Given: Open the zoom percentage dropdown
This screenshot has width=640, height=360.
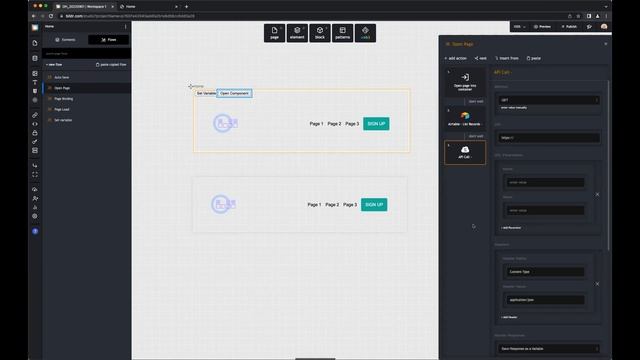Looking at the screenshot, I should [x=519, y=27].
